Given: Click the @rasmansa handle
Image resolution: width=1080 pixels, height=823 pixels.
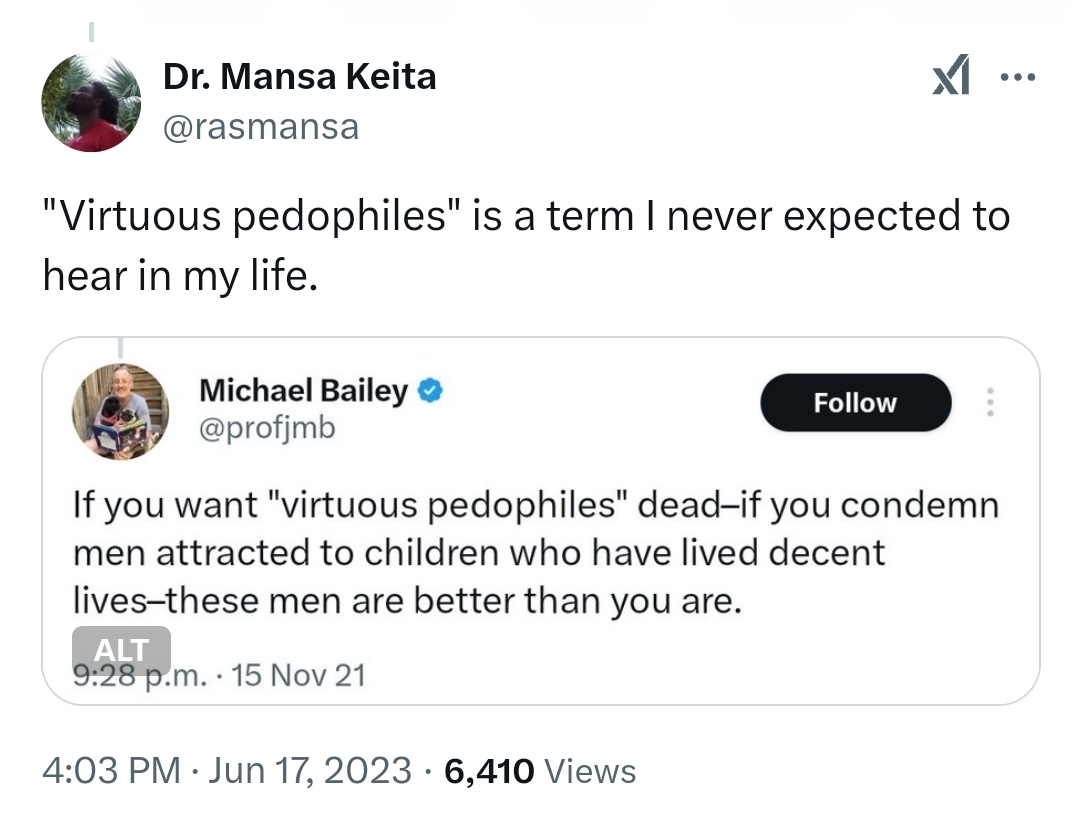Looking at the screenshot, I should [260, 127].
